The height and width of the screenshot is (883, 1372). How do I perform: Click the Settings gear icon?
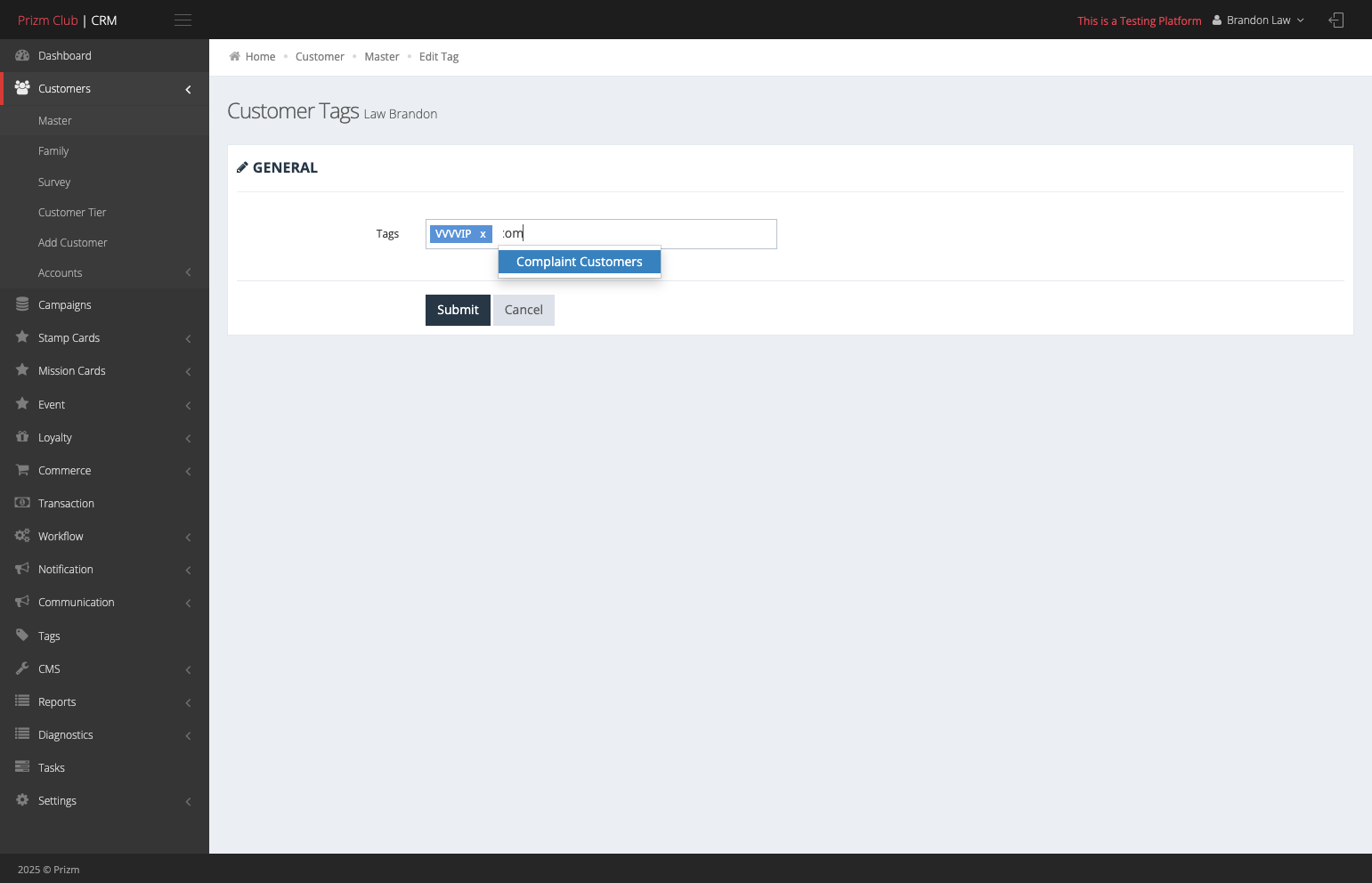coord(22,800)
